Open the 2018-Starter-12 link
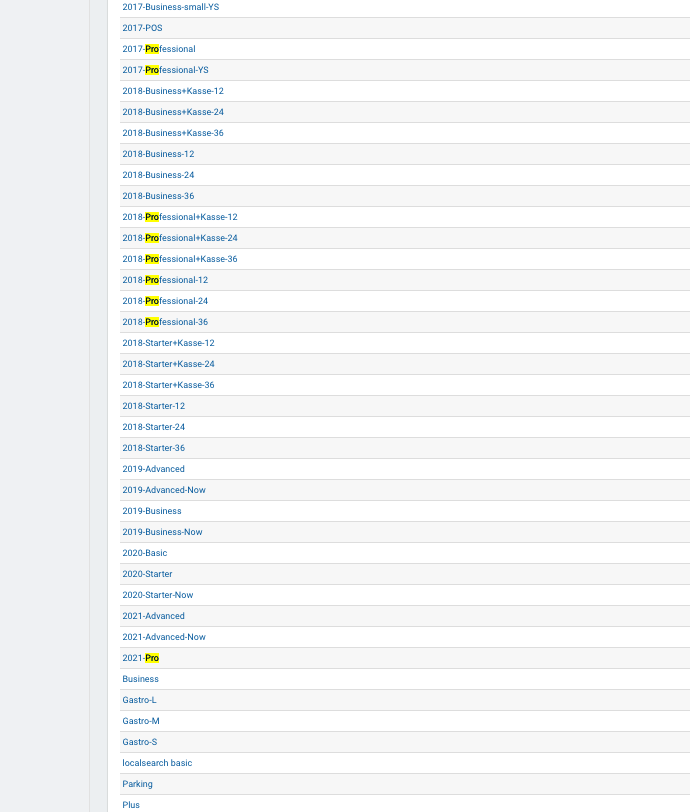The image size is (690, 812). [x=154, y=406]
